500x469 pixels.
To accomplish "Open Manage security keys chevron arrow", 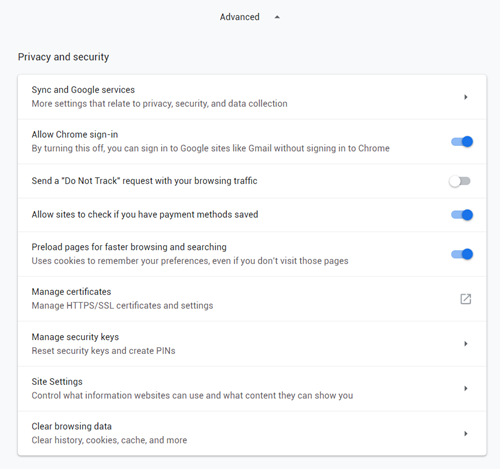I will click(x=466, y=344).
